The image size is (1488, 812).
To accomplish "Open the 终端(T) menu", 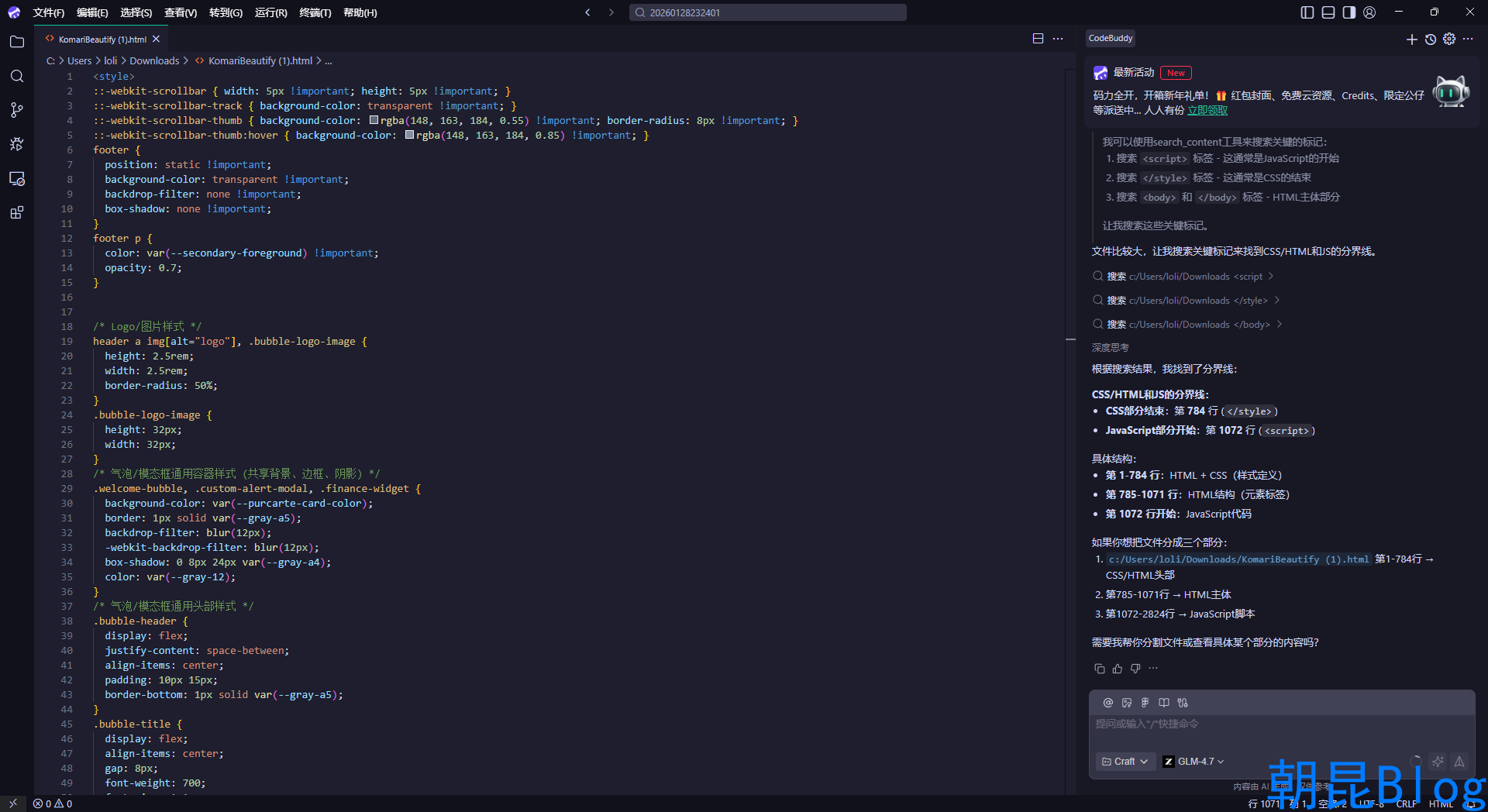I will pos(315,12).
